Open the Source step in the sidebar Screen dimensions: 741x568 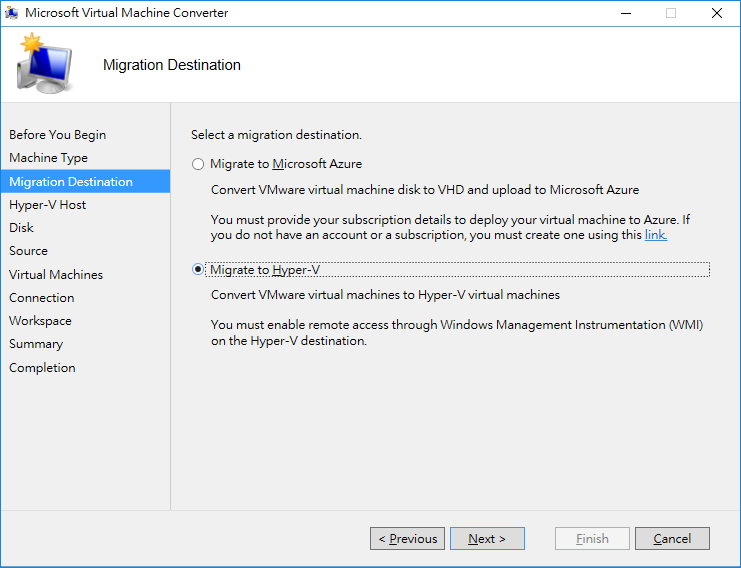point(28,251)
